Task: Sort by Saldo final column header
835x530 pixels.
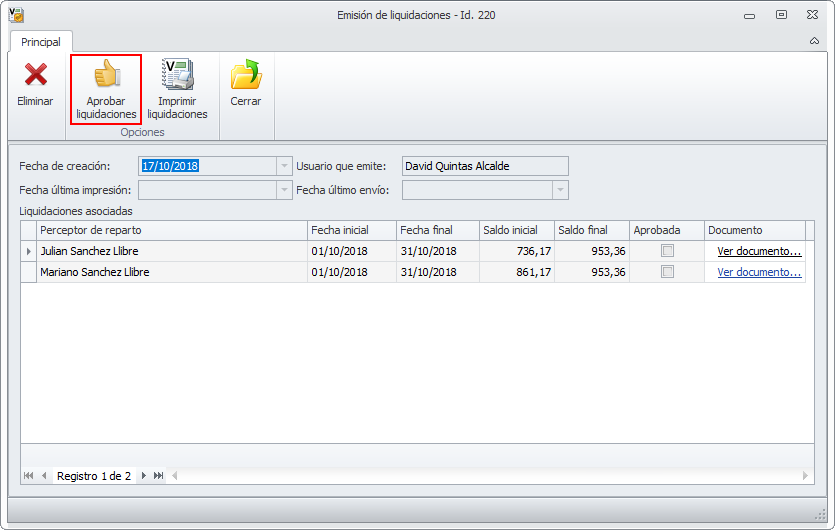Action: pos(592,230)
